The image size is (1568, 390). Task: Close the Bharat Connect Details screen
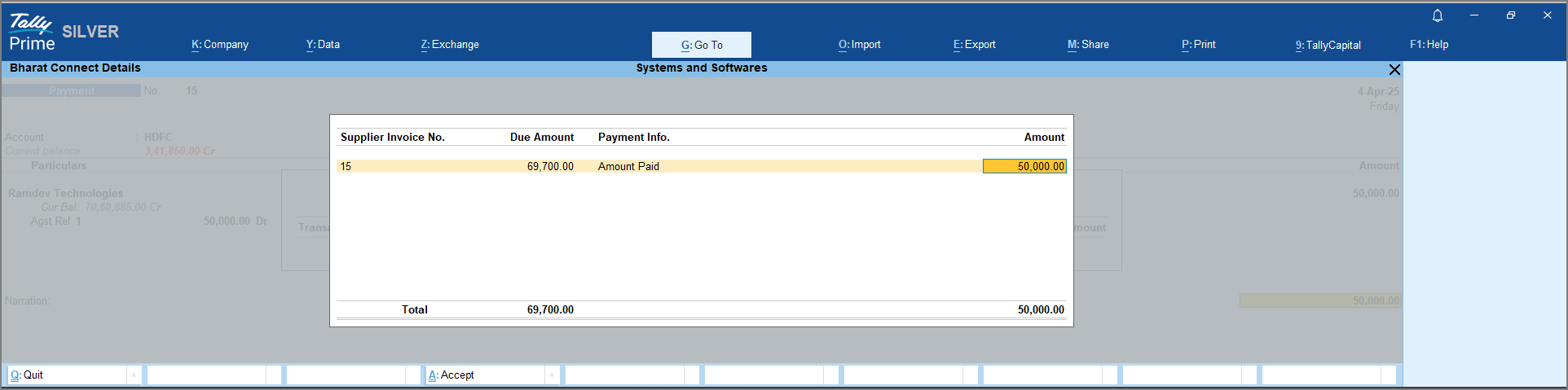pos(1394,70)
